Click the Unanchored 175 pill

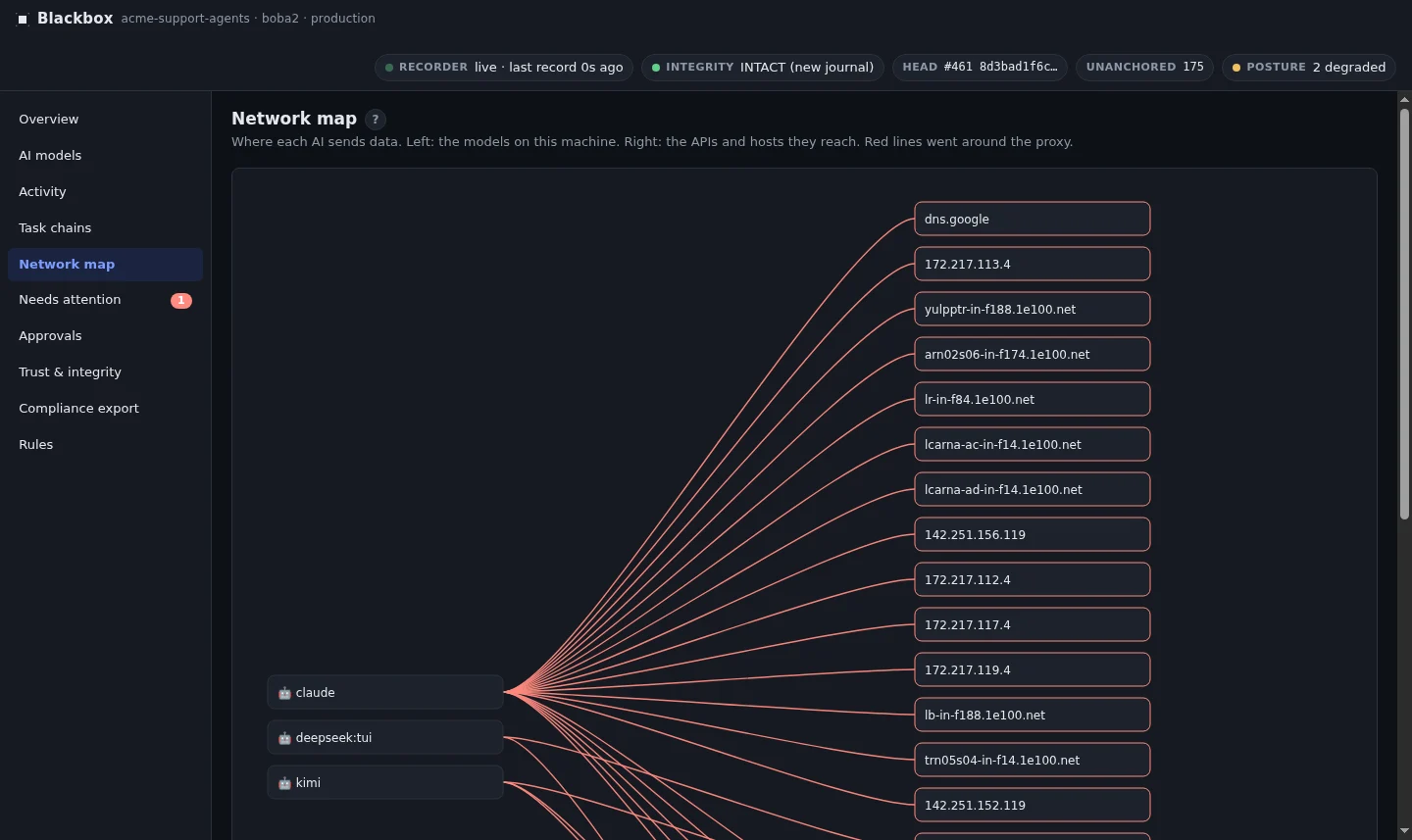point(1145,68)
